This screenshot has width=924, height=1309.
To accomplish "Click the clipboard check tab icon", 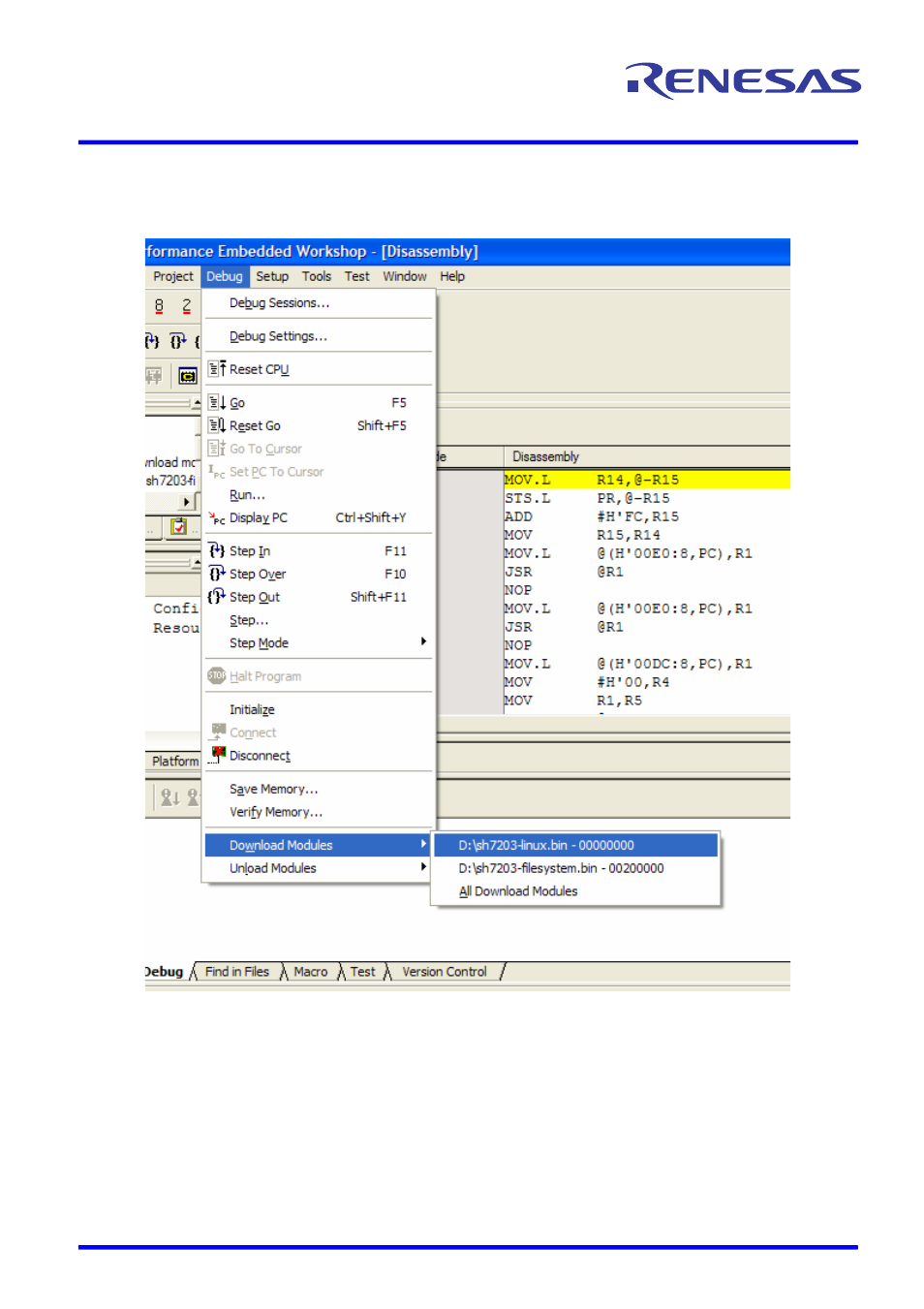I will 178,526.
